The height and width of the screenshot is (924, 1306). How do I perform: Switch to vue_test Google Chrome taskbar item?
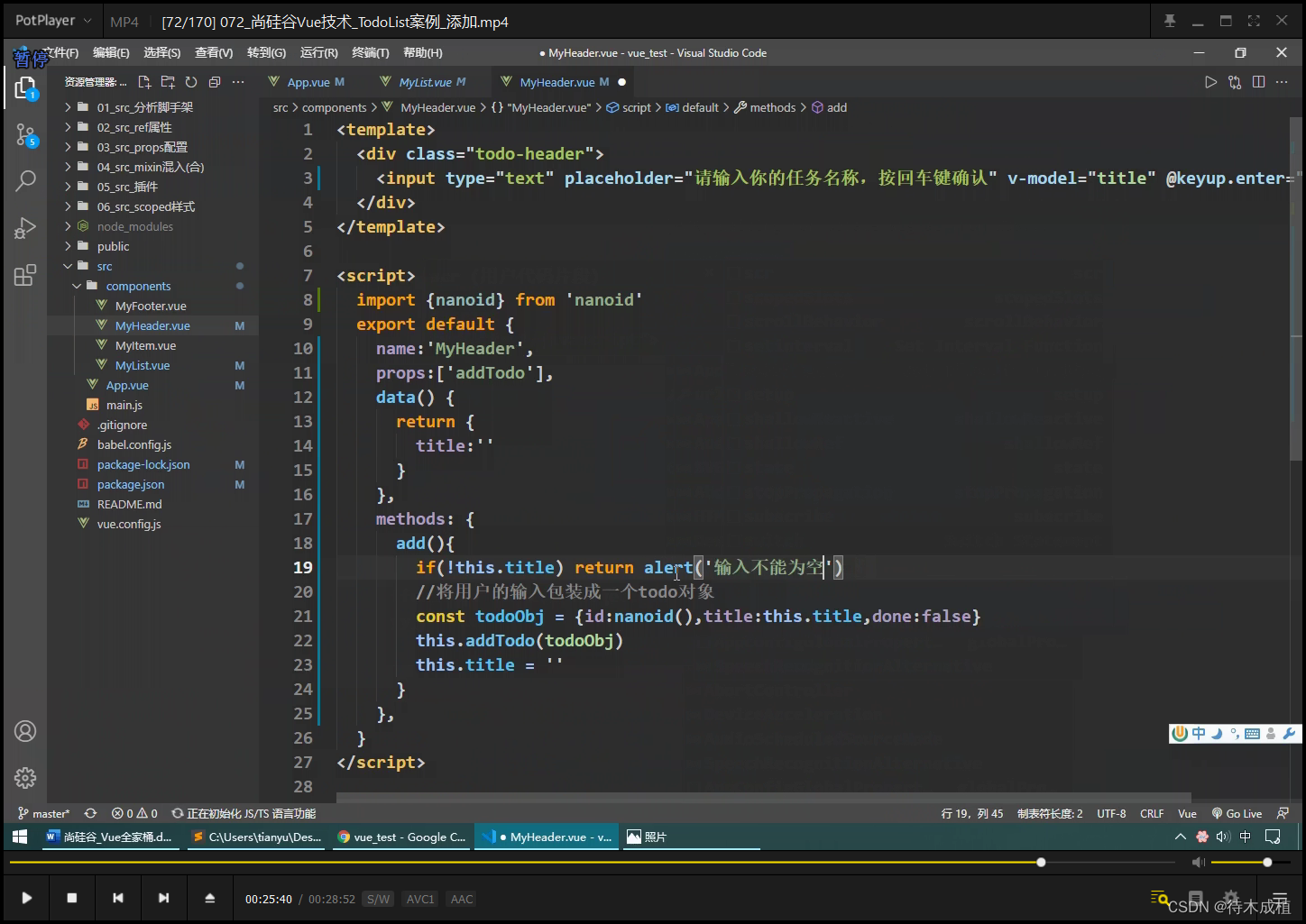tap(401, 837)
